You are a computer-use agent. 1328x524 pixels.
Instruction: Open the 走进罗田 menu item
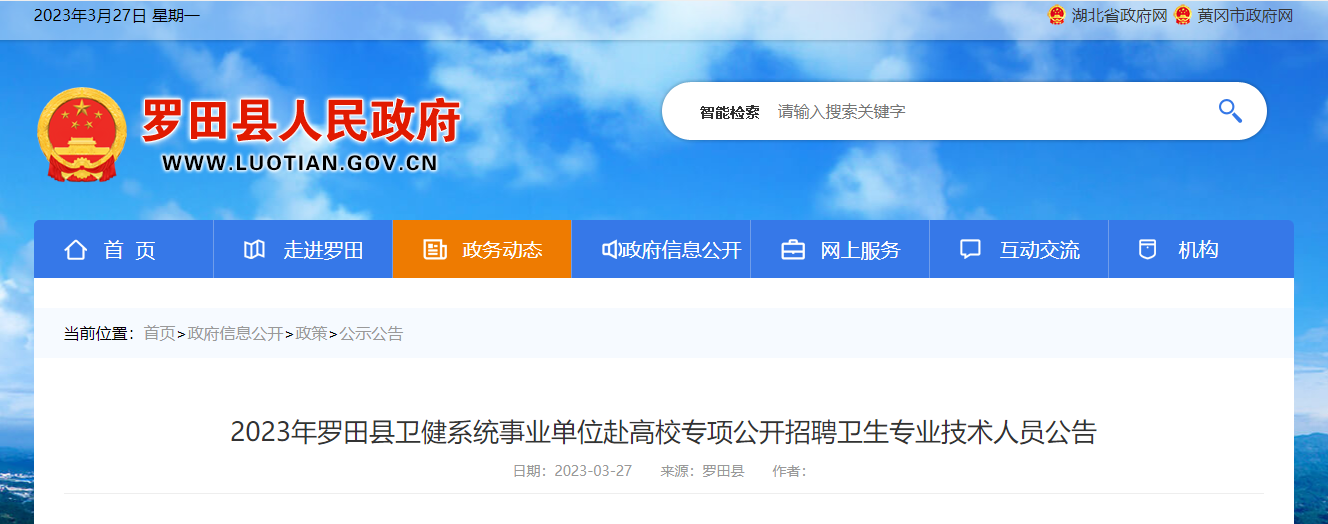coord(303,249)
